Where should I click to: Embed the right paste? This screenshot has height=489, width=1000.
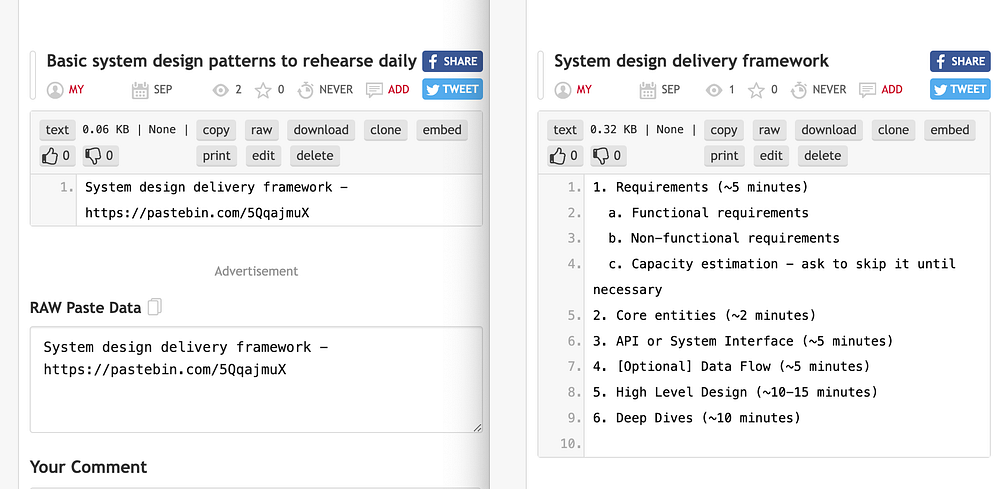click(950, 130)
